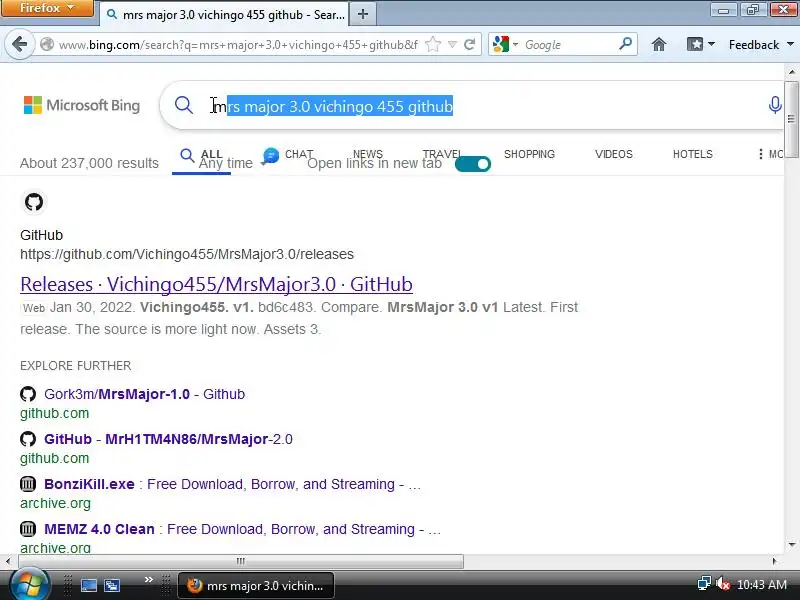
Task: Click the network tray icon
Action: point(704,583)
